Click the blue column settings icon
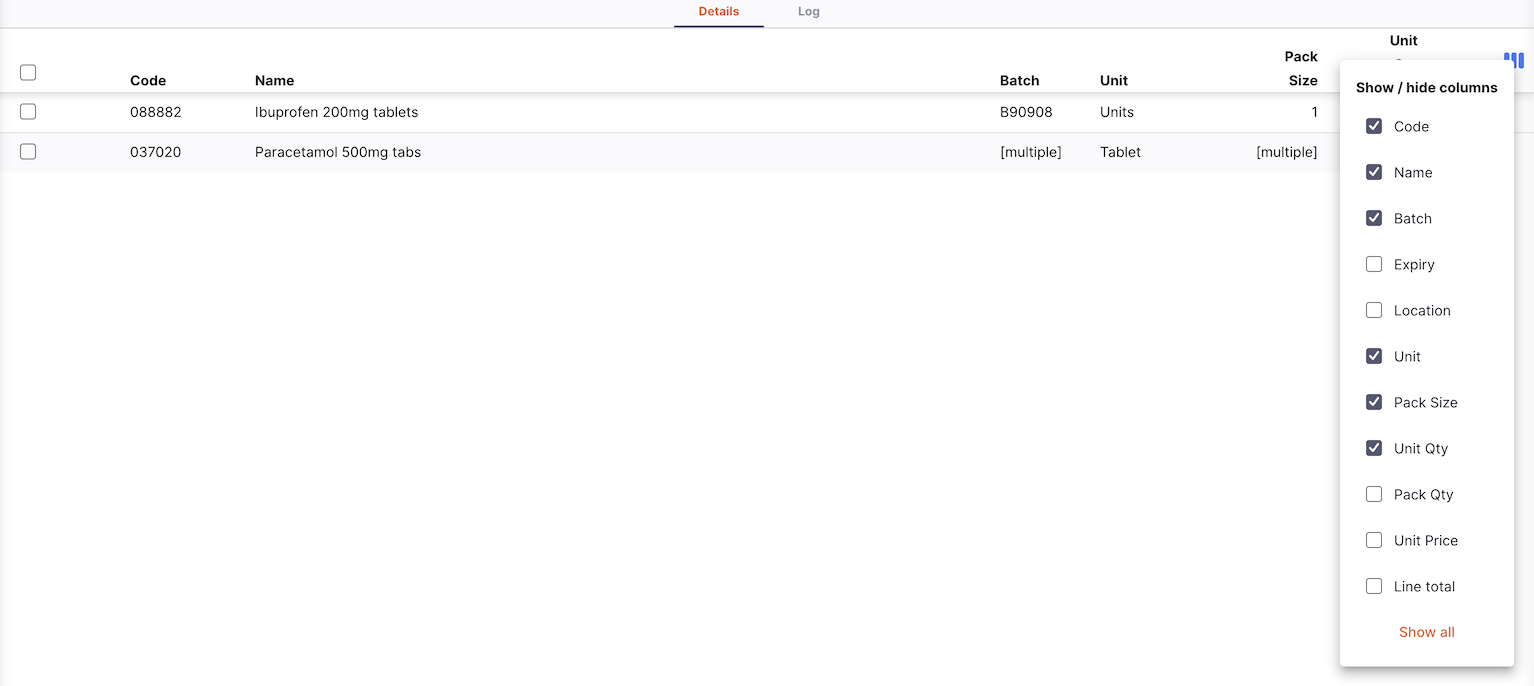The width and height of the screenshot is (1534, 686). 1513,61
